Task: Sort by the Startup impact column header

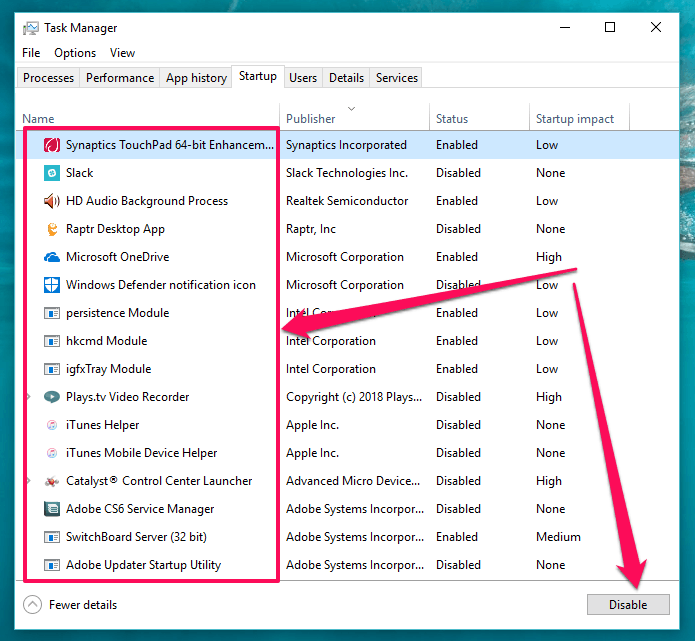Action: tap(579, 118)
